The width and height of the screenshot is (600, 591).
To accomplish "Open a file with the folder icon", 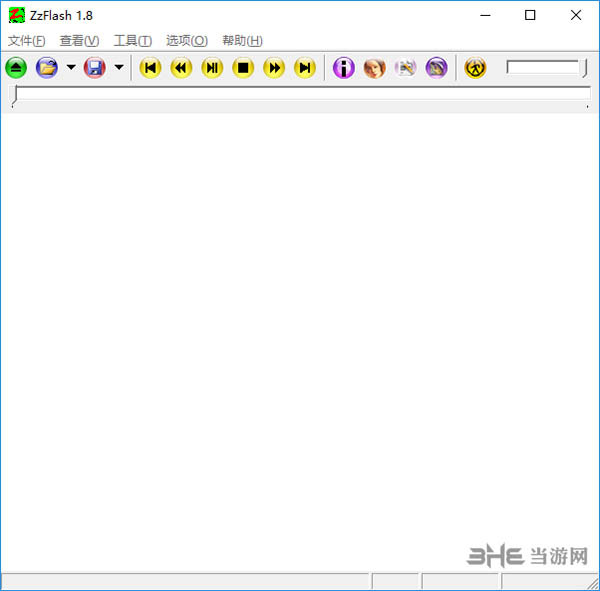I will (x=47, y=68).
